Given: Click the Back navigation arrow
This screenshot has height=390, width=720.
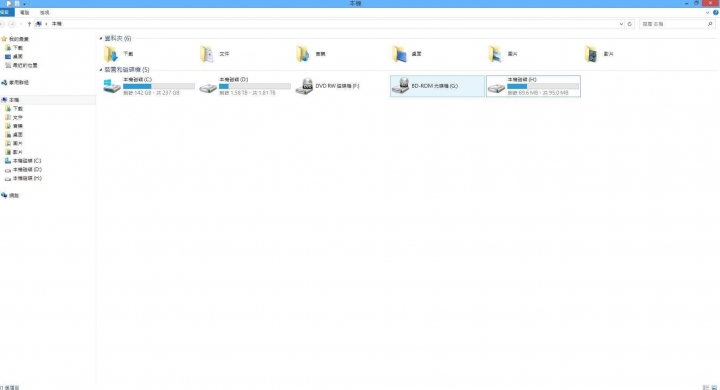Looking at the screenshot, I should (x=2, y=24).
